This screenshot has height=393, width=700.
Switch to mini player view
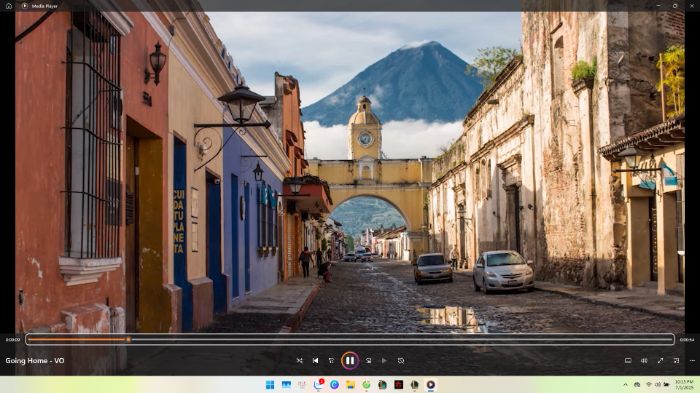(676, 360)
